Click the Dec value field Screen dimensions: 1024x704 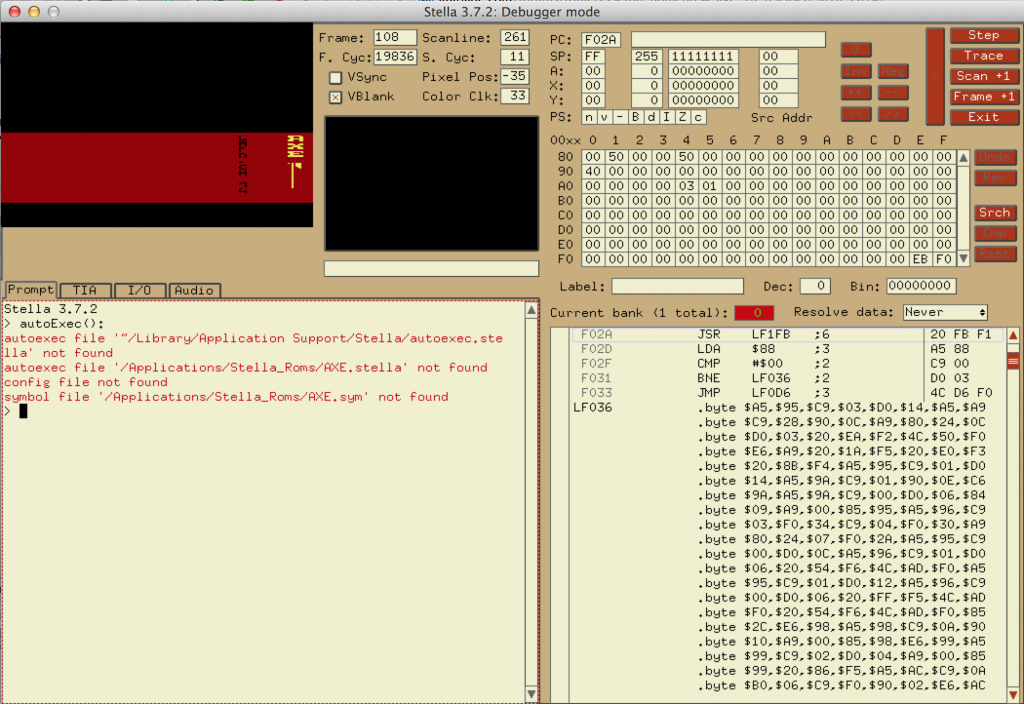click(x=815, y=287)
